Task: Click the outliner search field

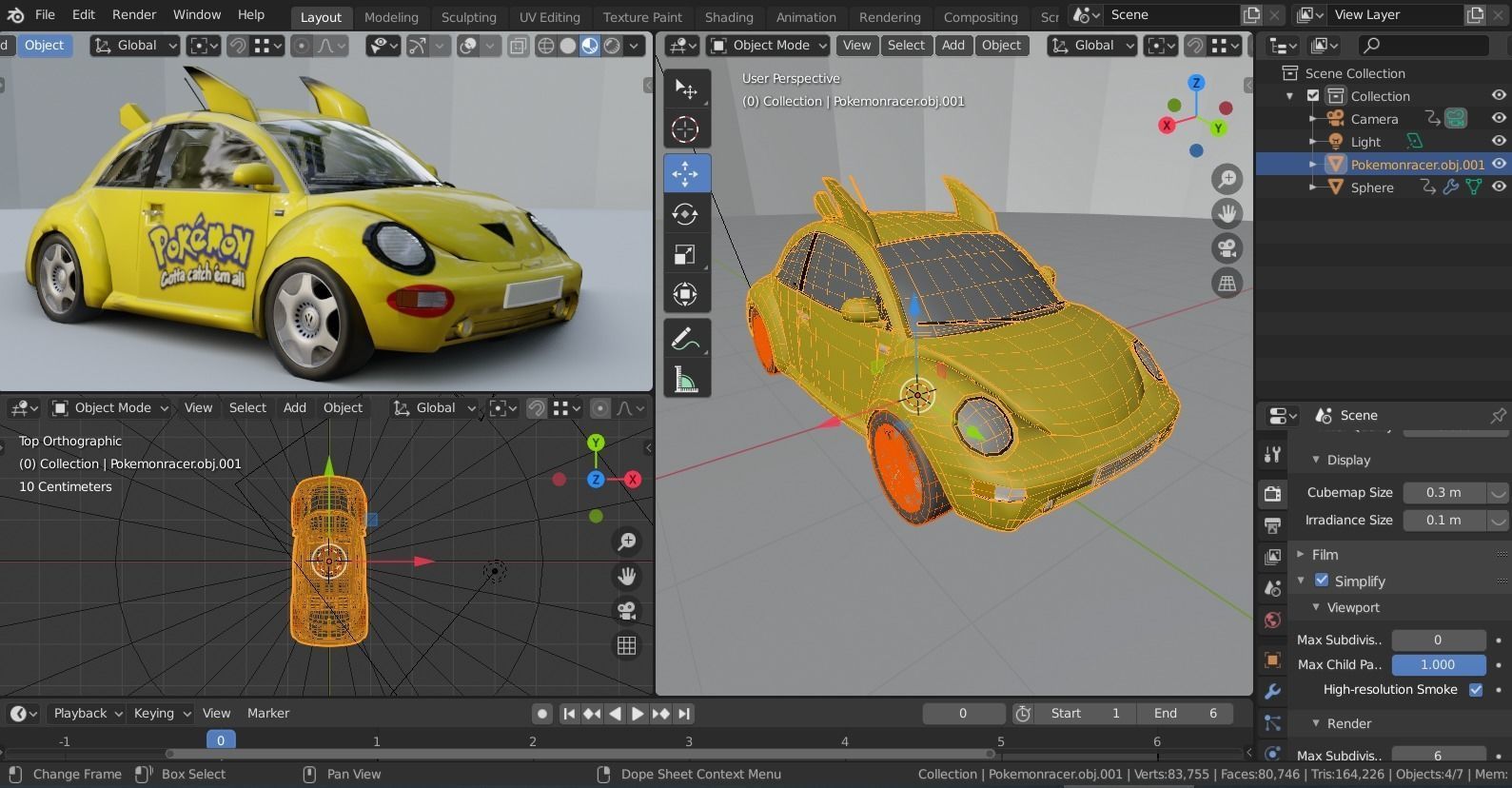Action: [x=1423, y=46]
